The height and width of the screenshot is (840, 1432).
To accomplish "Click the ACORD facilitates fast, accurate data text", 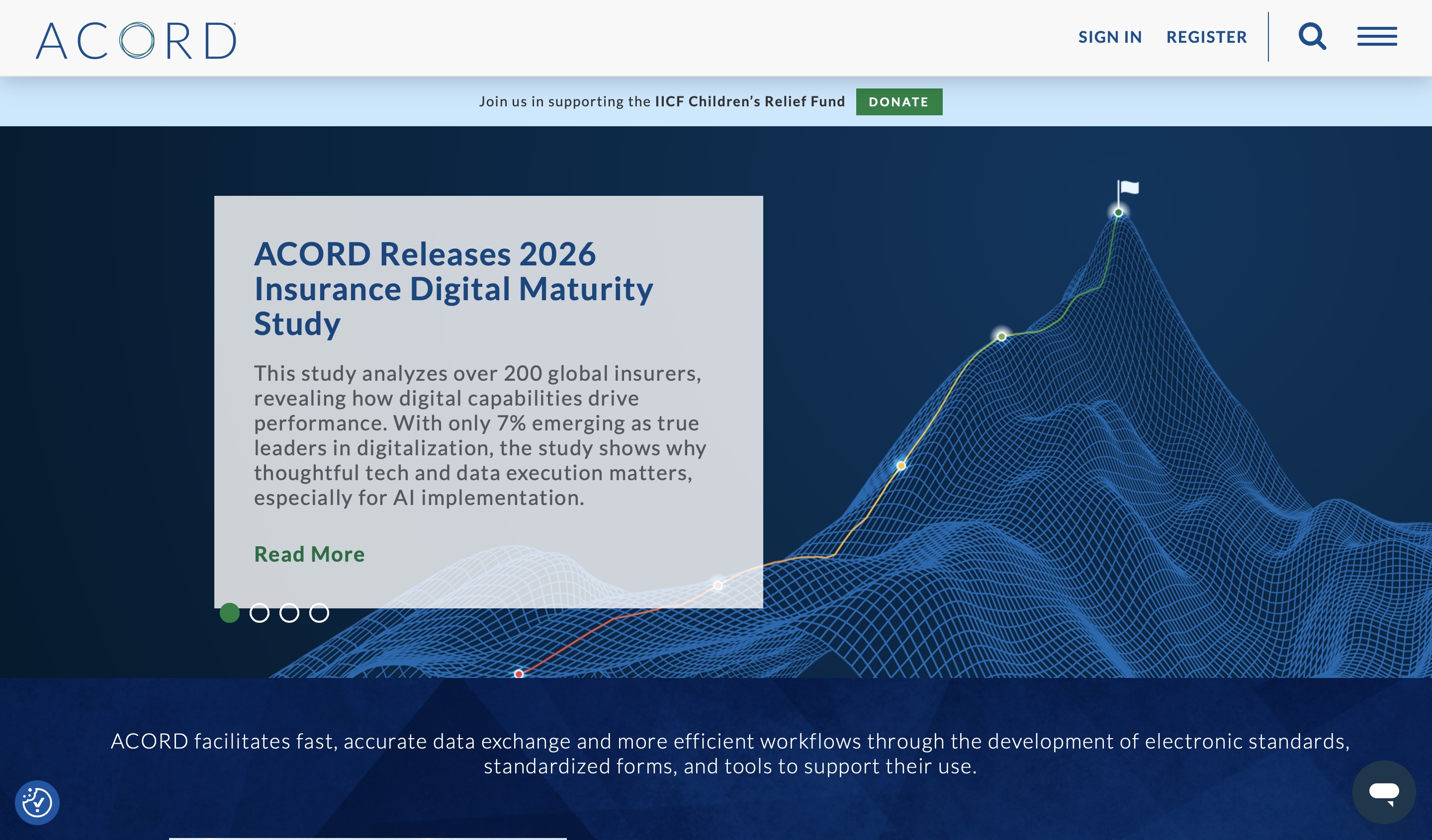I will tap(730, 754).
